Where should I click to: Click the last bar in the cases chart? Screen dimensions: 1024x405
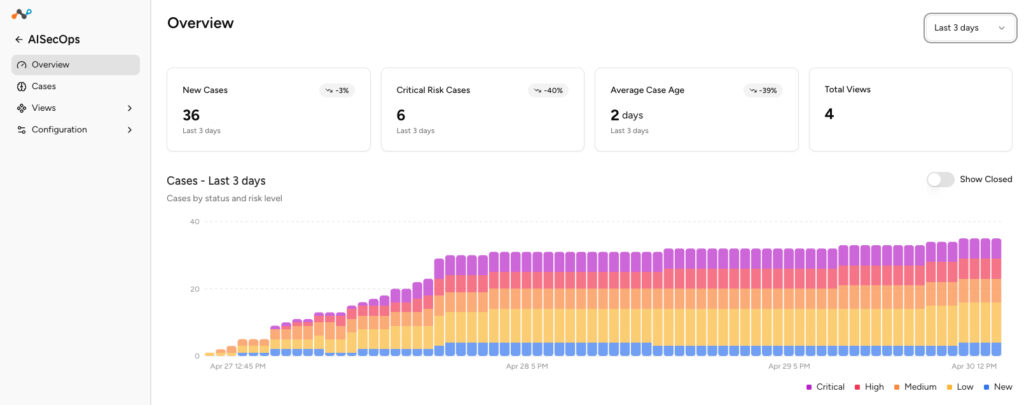coord(996,297)
